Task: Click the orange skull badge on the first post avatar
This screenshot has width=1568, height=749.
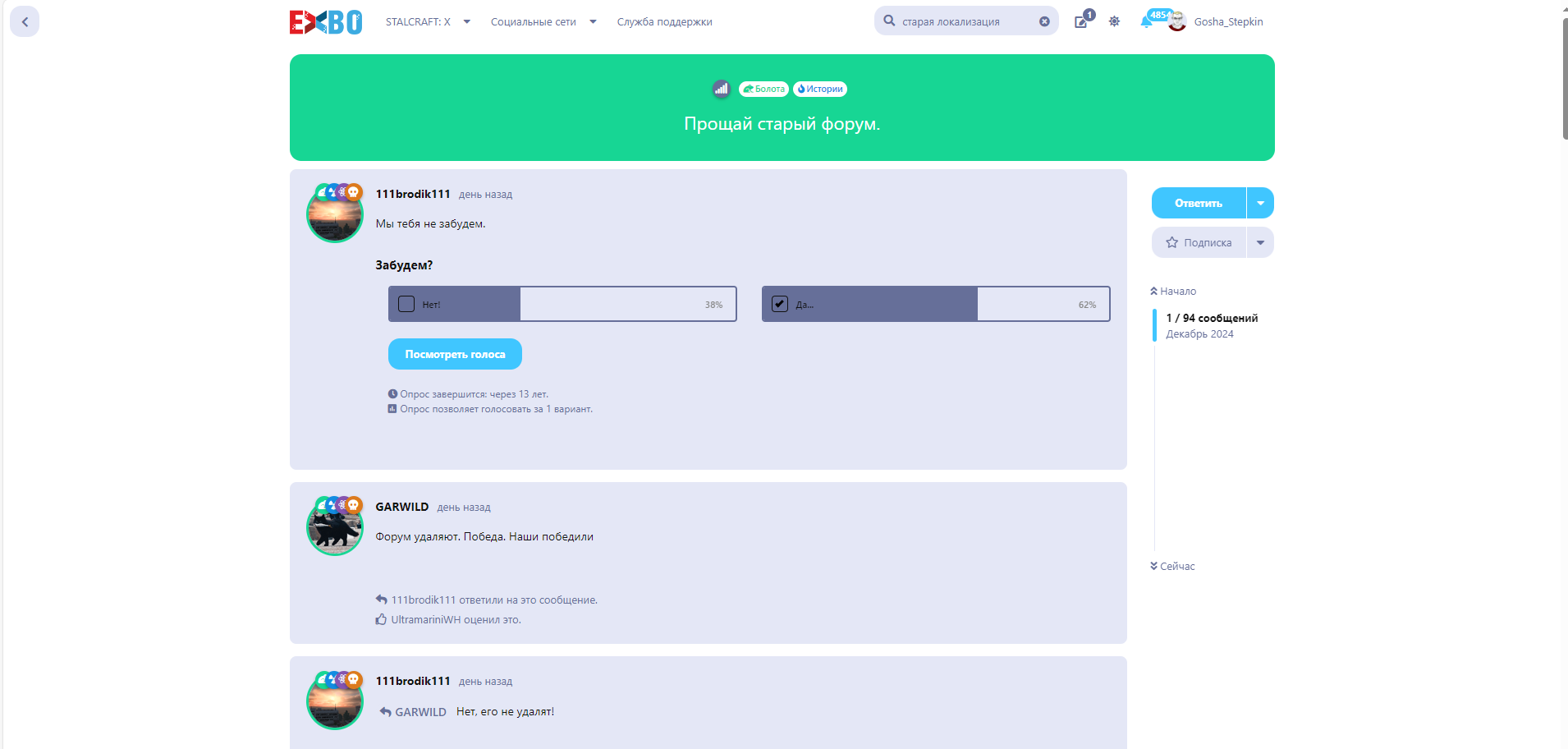Action: 354,192
